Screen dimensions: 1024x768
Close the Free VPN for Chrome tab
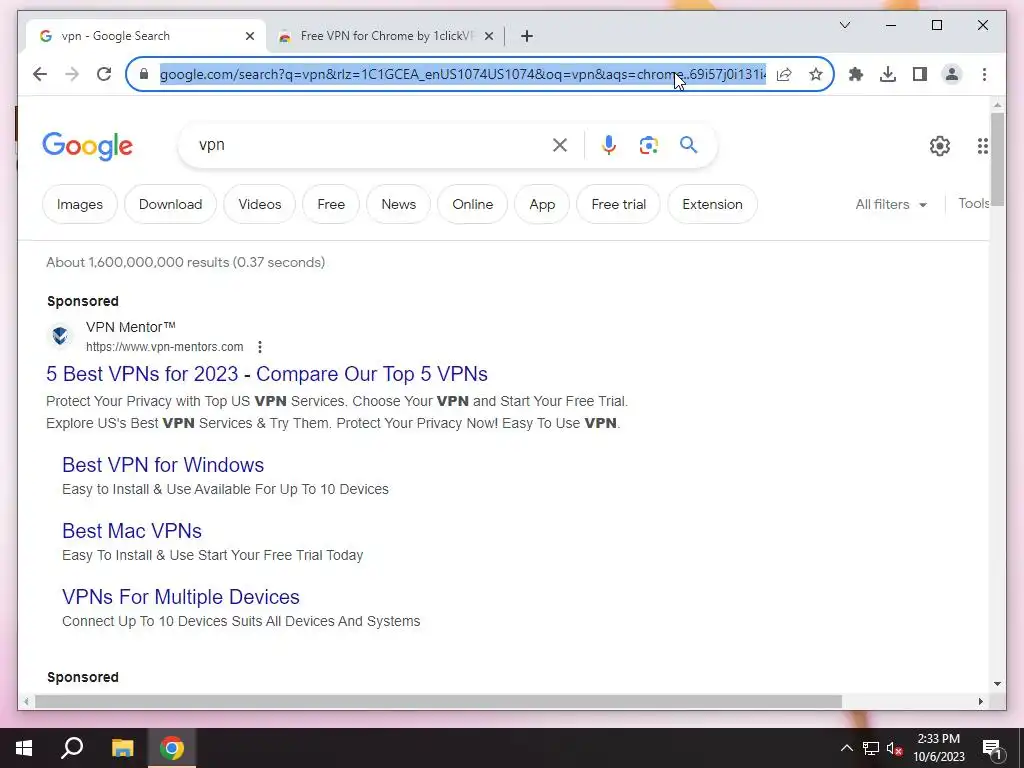[488, 36]
